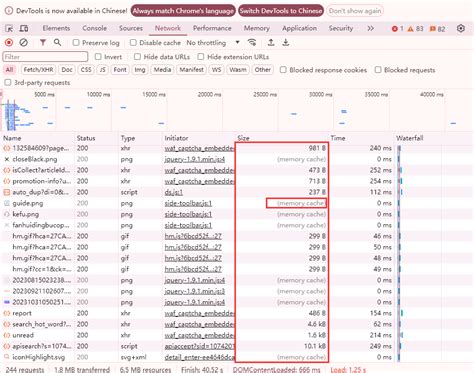This screenshot has width=474, height=373.
Task: Click into the Filter text box
Action: point(45,57)
